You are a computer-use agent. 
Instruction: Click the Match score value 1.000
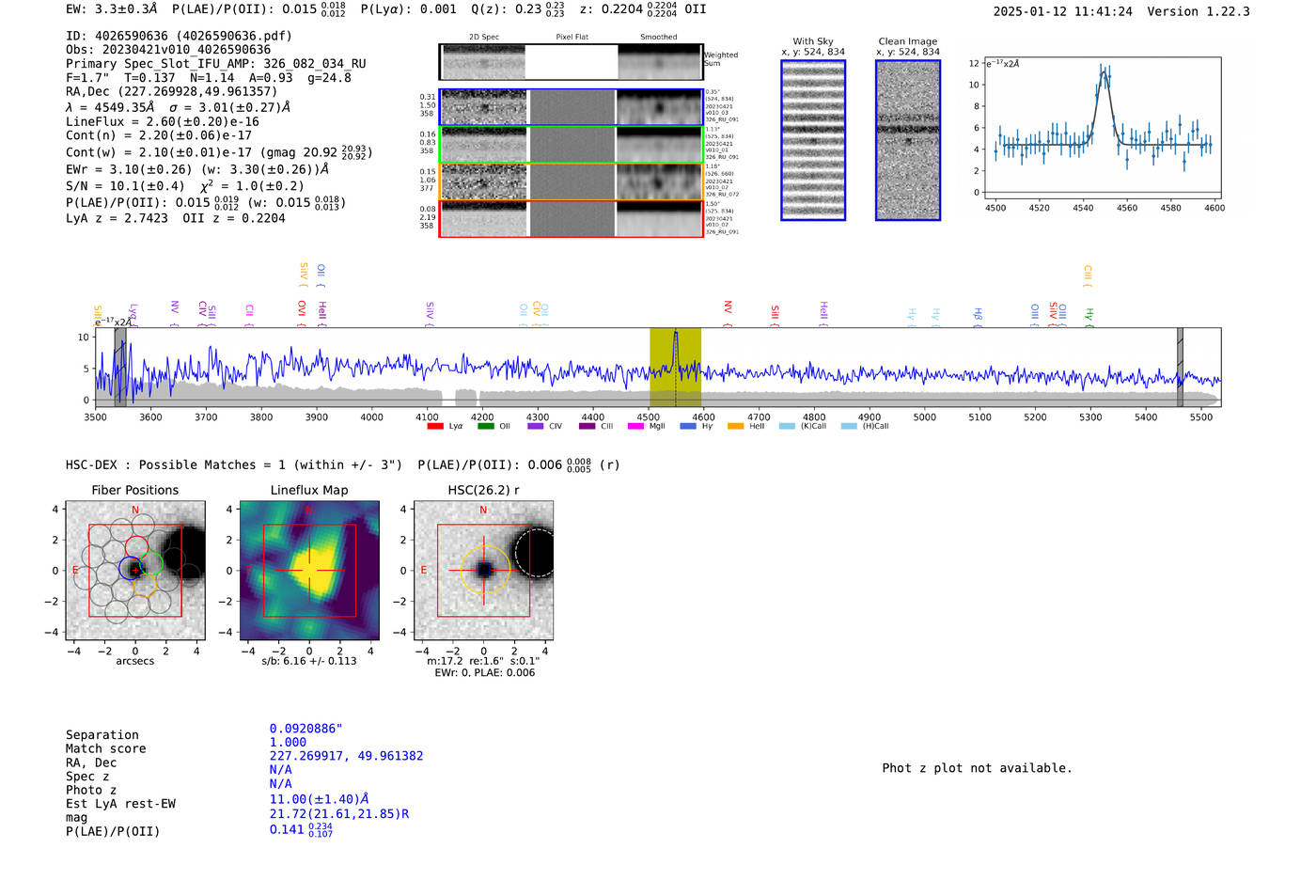point(288,742)
